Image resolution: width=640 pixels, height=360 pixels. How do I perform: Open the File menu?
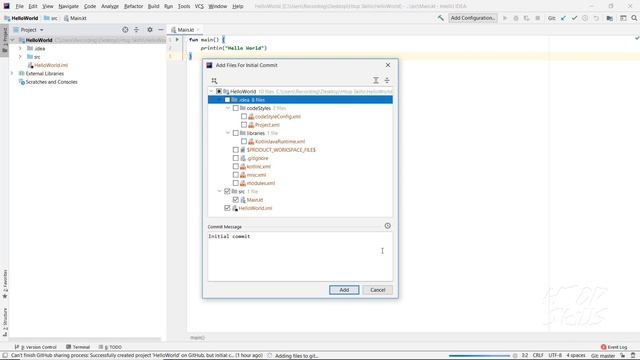[x=20, y=6]
